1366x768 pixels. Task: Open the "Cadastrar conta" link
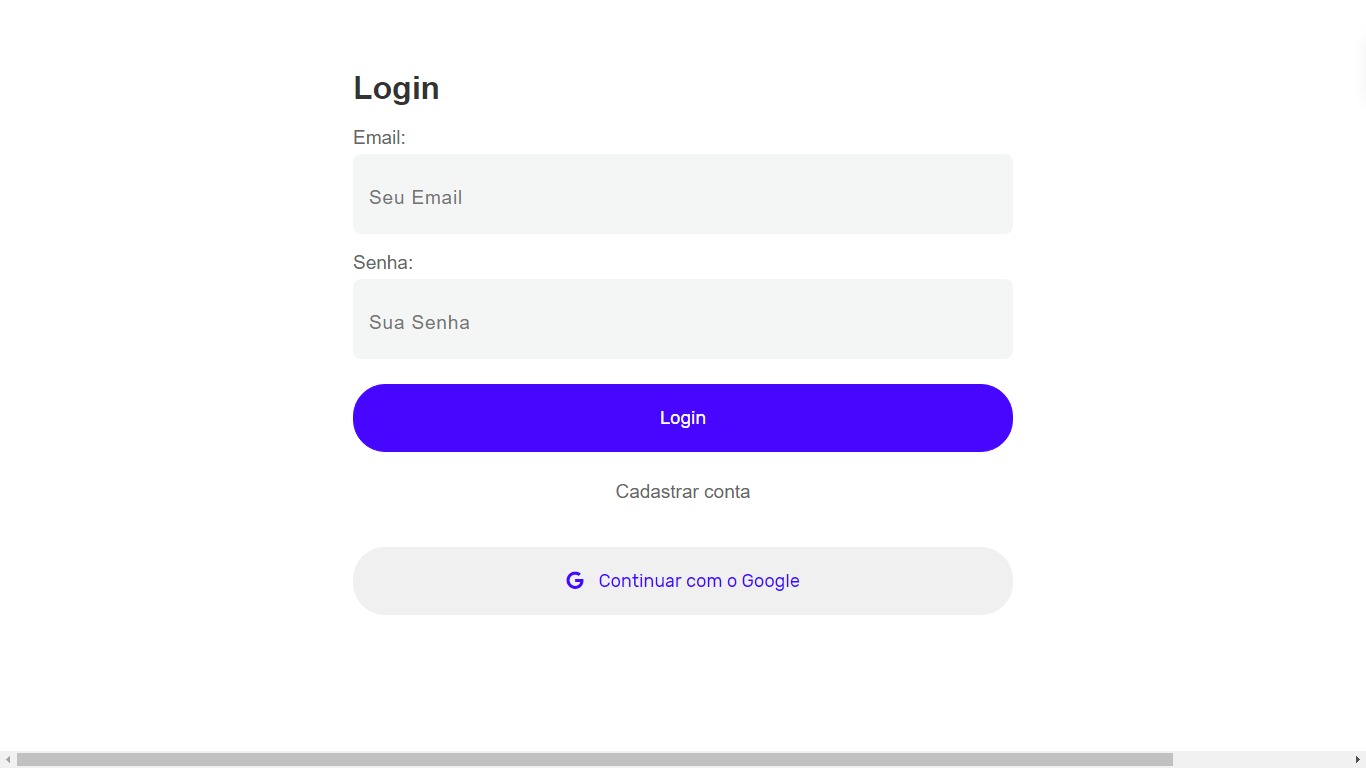click(683, 492)
